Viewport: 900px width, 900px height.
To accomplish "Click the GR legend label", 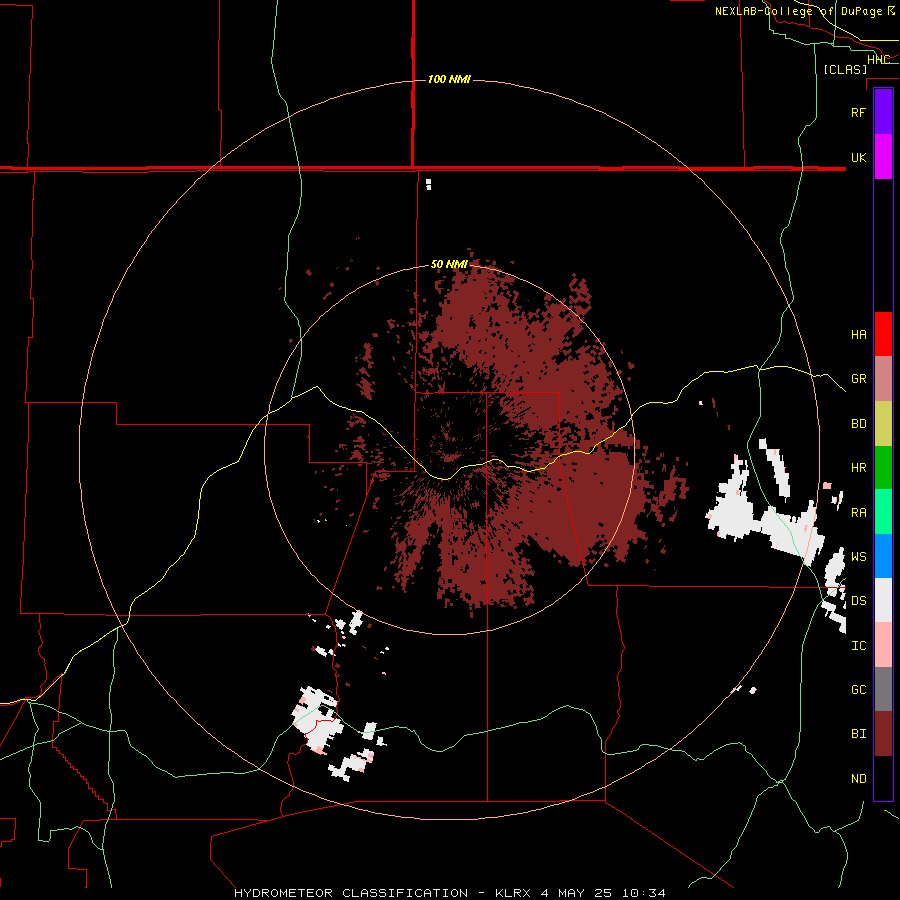I will 858,379.
